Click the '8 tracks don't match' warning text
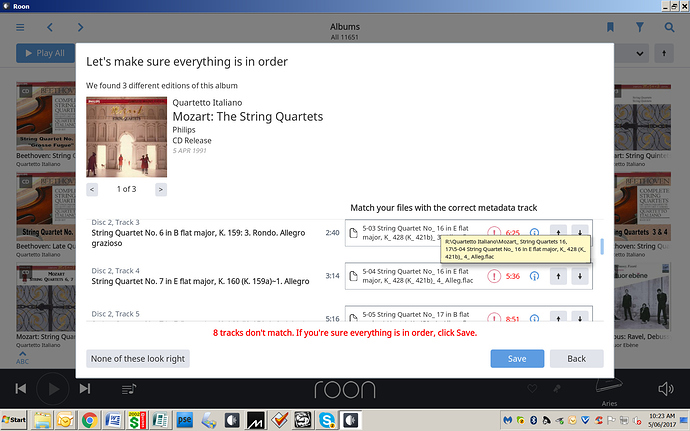 (x=345, y=333)
